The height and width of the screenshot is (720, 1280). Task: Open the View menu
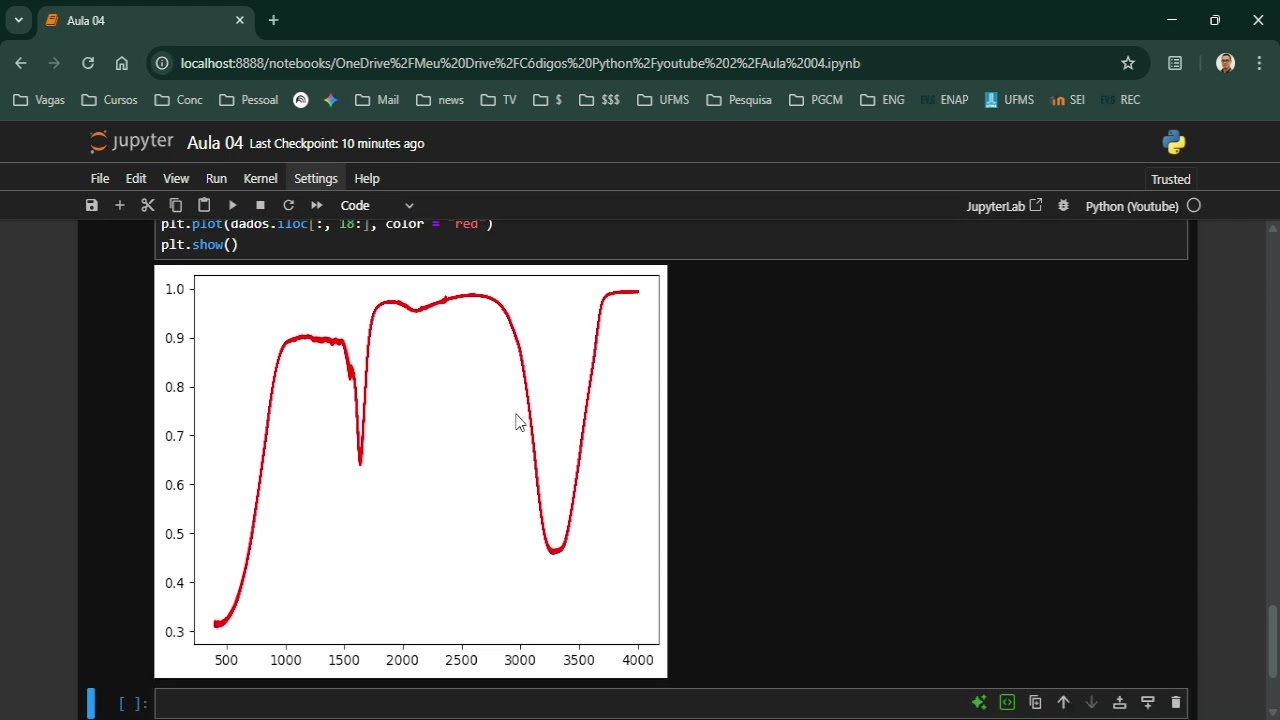tap(176, 178)
